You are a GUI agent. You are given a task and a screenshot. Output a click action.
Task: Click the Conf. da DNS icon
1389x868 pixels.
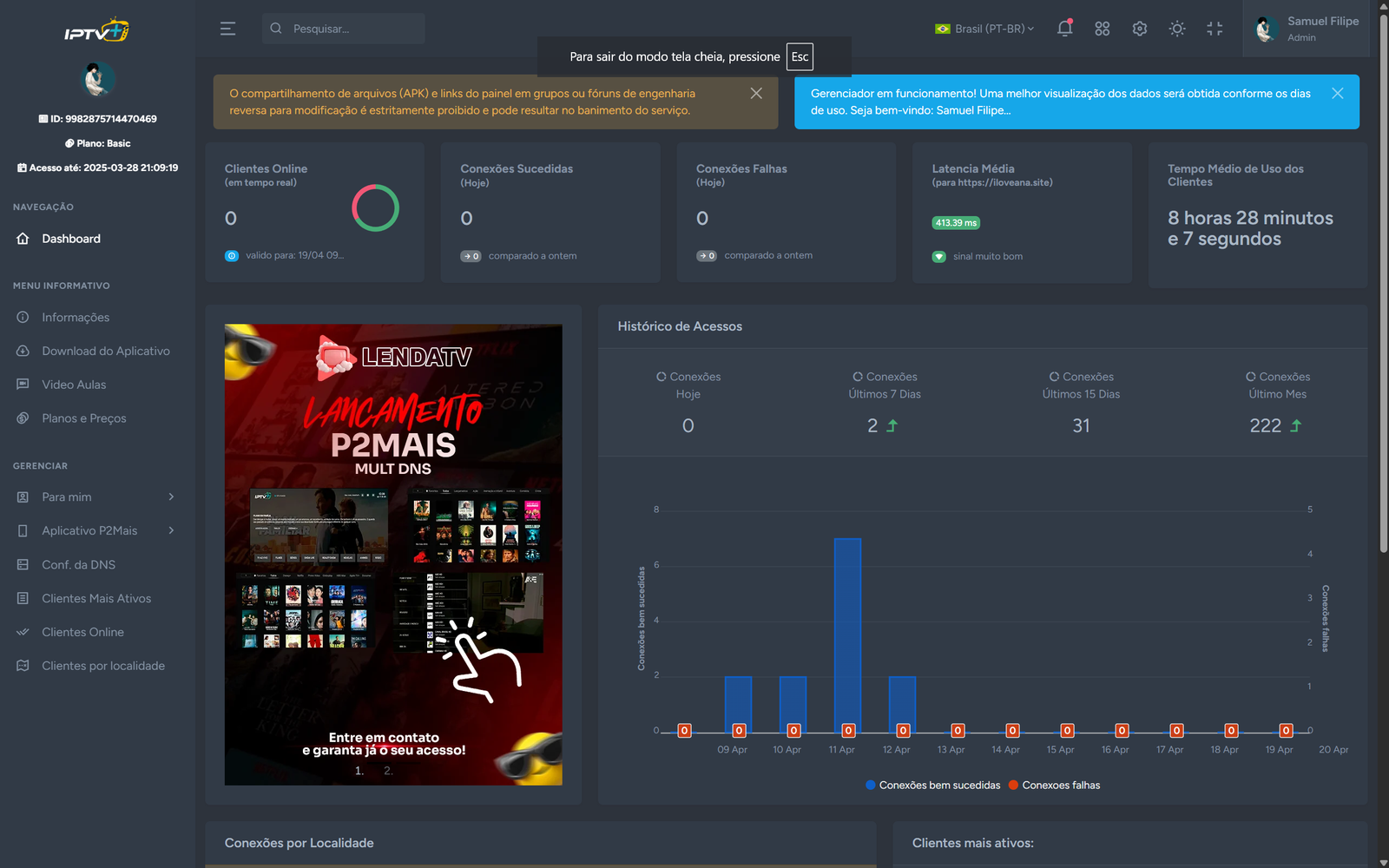coord(23,565)
